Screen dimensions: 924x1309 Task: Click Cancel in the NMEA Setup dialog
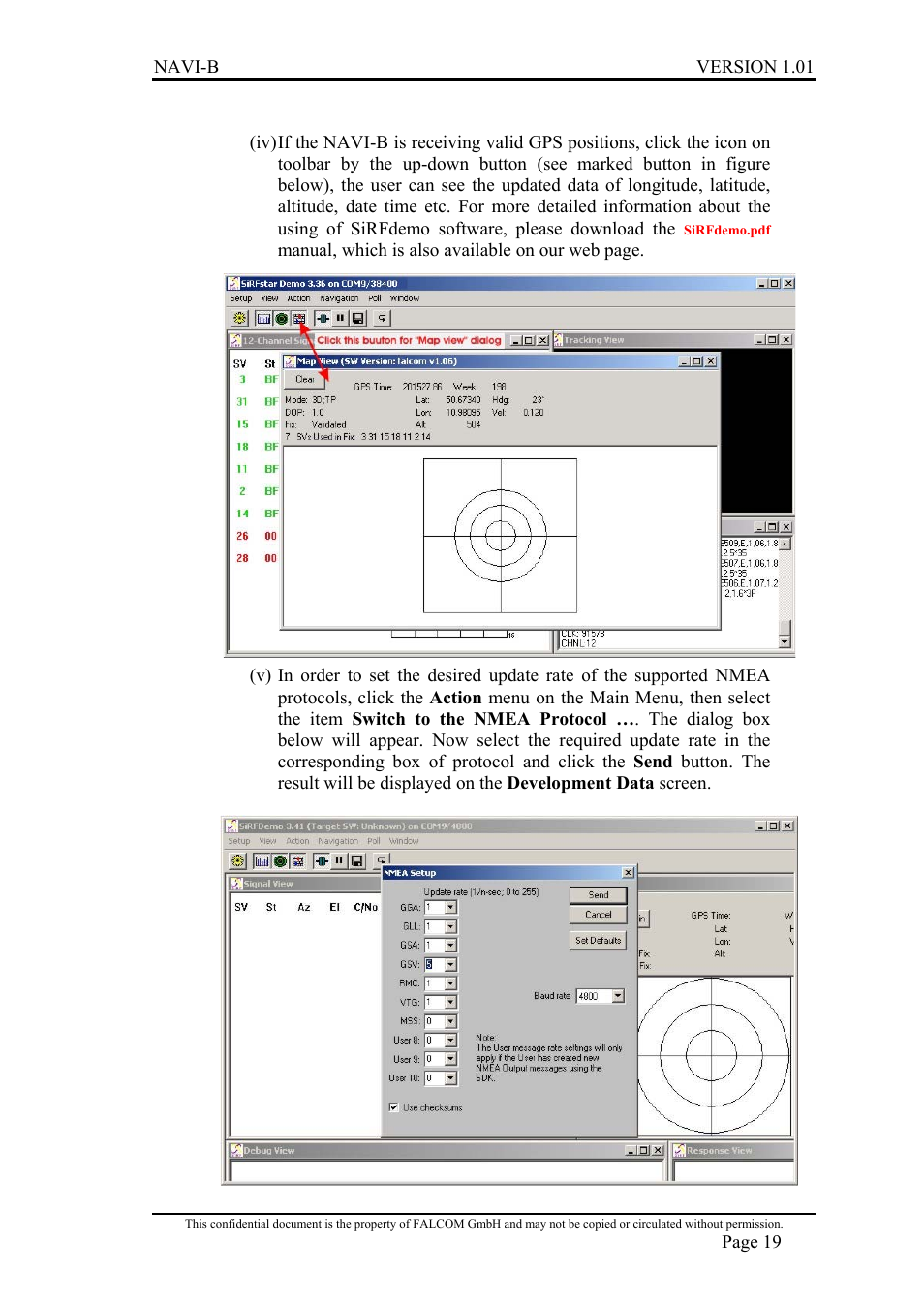[x=599, y=915]
